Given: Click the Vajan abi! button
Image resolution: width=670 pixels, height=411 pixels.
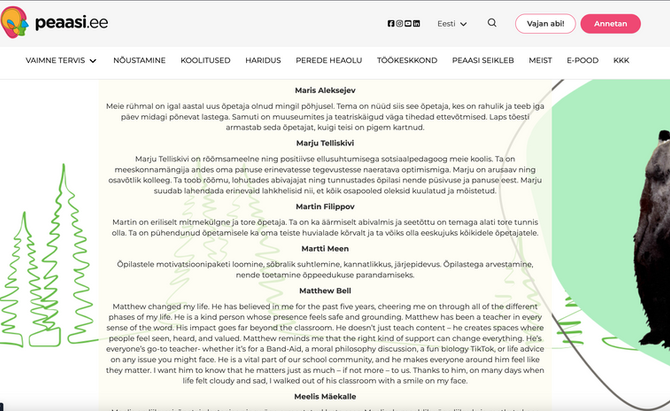Looking at the screenshot, I should click(545, 23).
